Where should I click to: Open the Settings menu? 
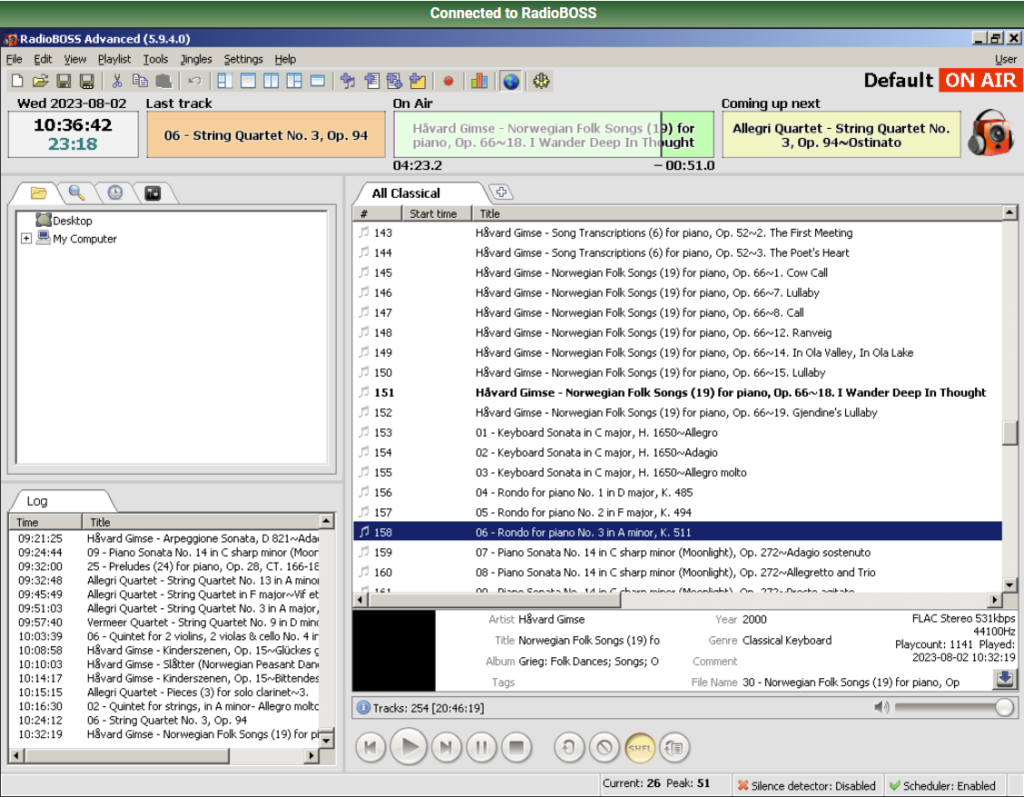[x=243, y=59]
